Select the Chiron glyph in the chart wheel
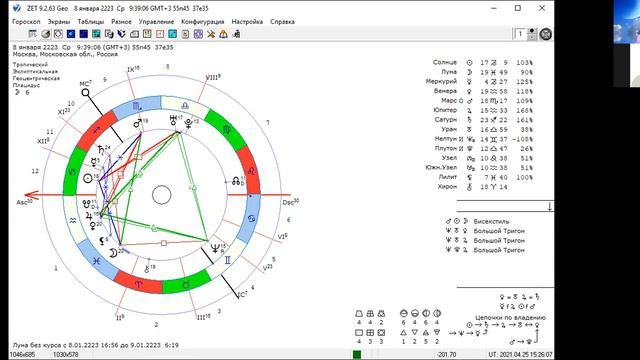 click(x=147, y=269)
